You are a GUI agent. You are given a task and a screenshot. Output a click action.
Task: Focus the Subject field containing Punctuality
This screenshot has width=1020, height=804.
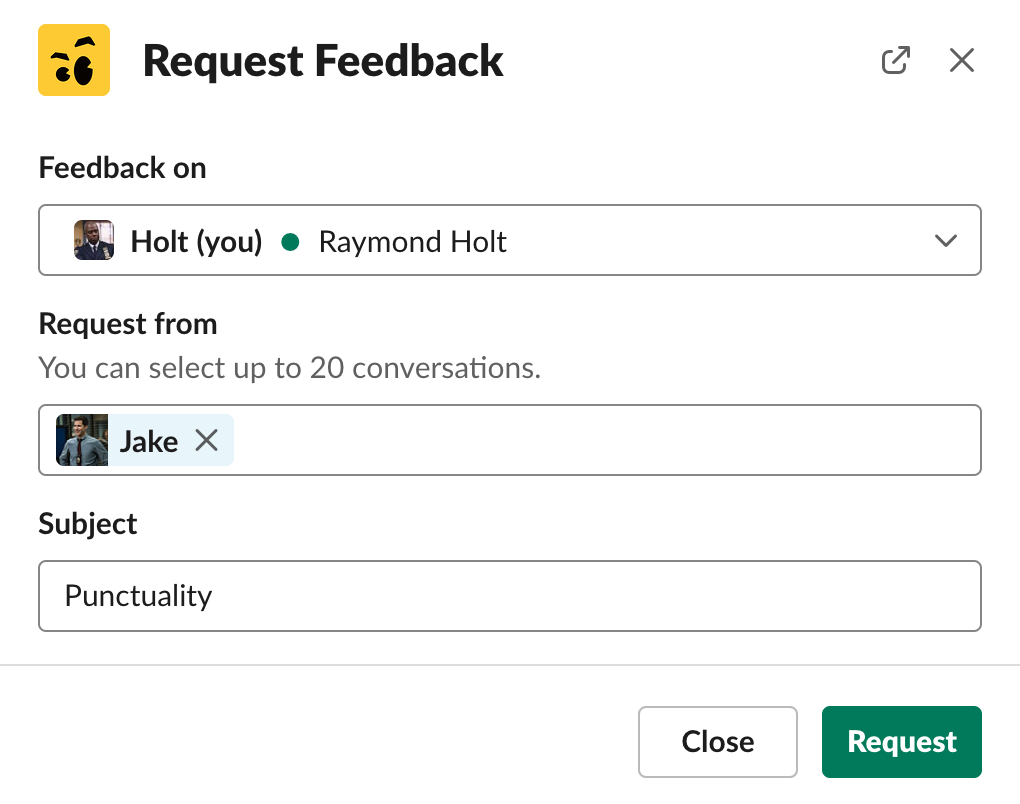click(509, 596)
